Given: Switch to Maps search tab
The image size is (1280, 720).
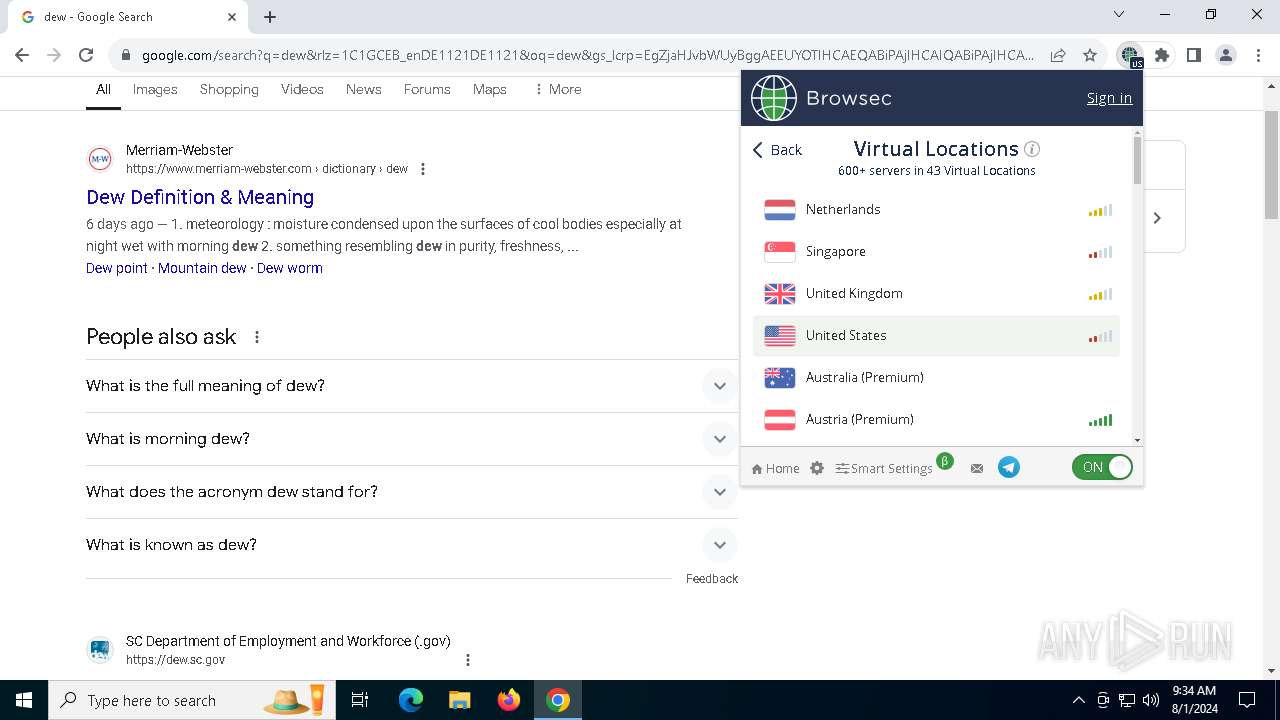Looking at the screenshot, I should [x=490, y=89].
